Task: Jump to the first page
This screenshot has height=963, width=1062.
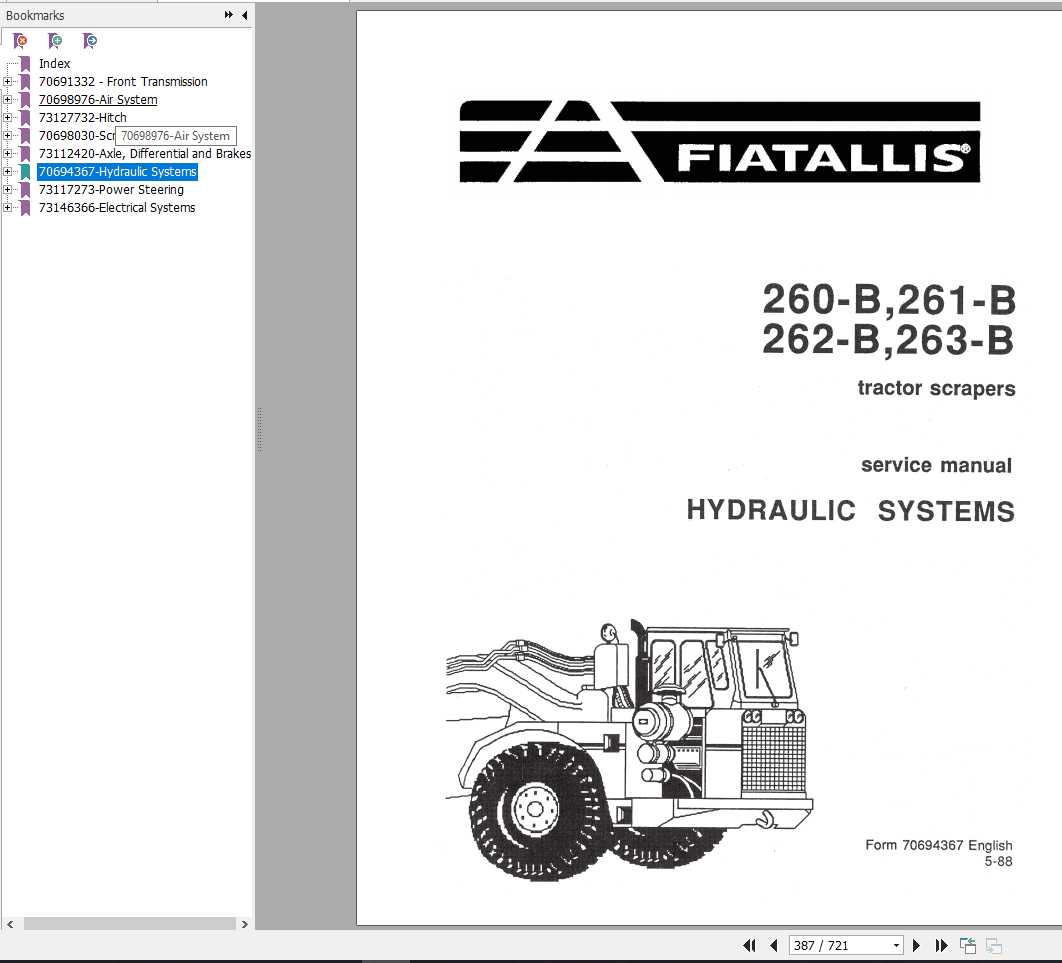Action: (750, 945)
